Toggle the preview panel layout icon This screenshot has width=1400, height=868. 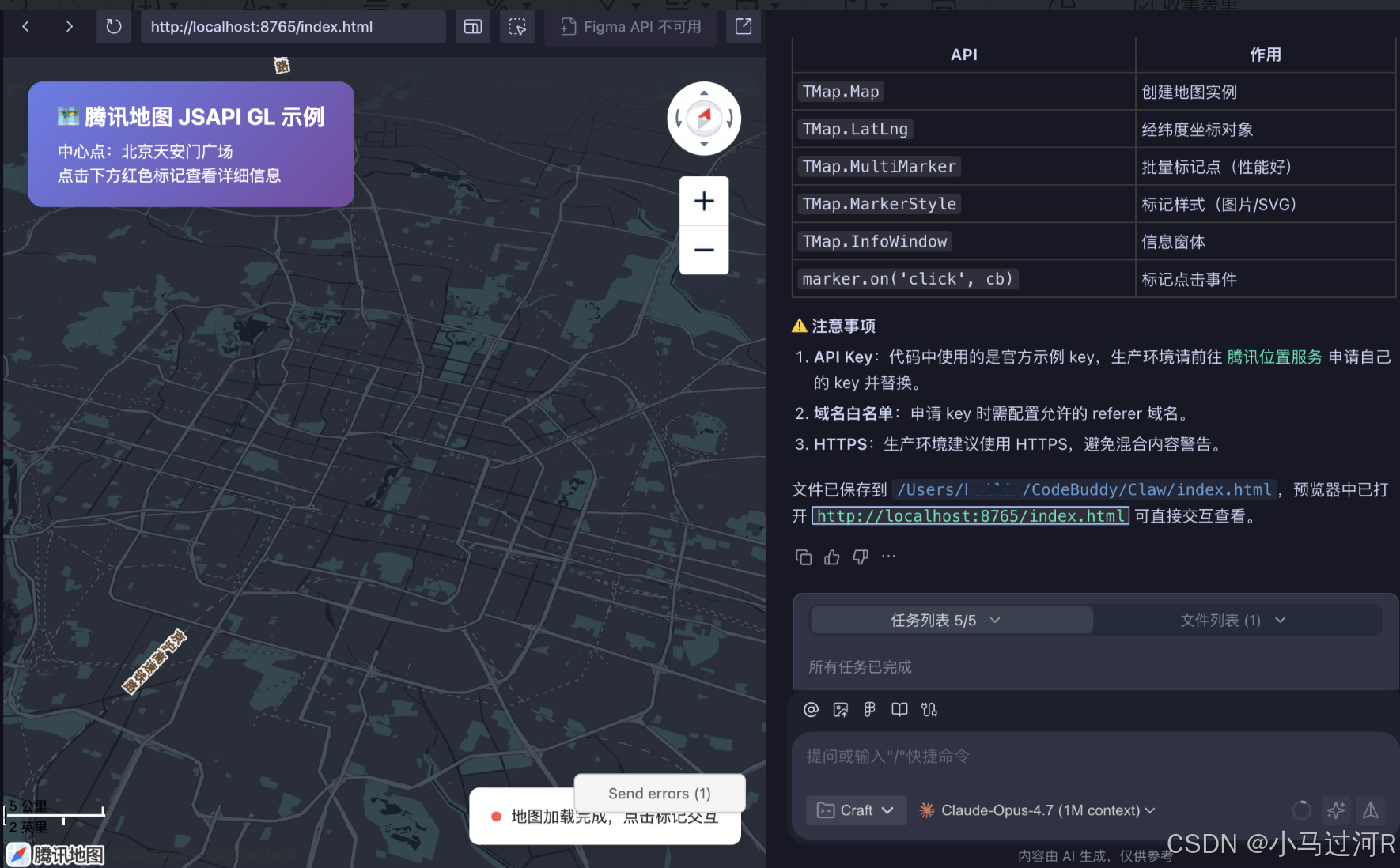(473, 27)
